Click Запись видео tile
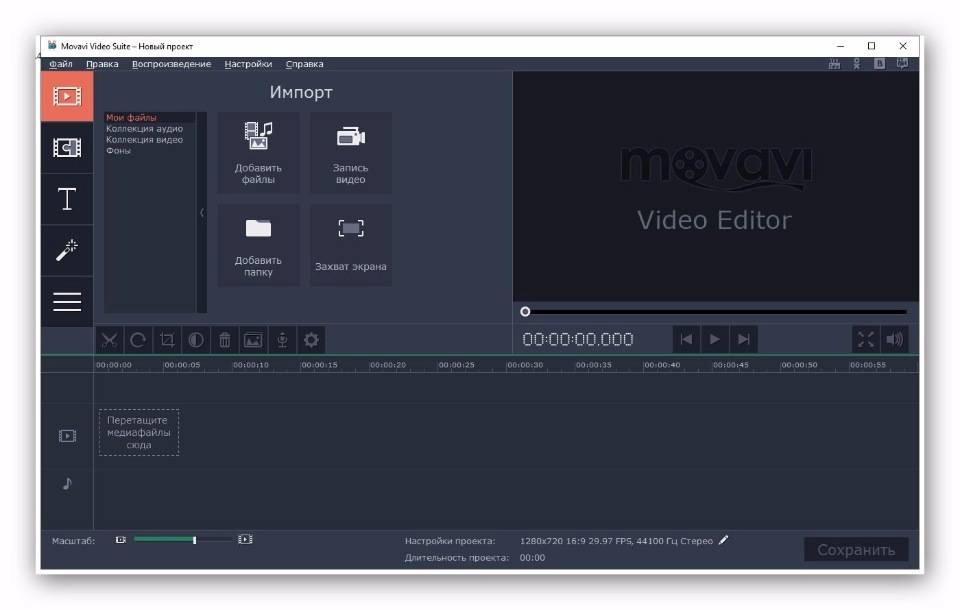 [350, 153]
